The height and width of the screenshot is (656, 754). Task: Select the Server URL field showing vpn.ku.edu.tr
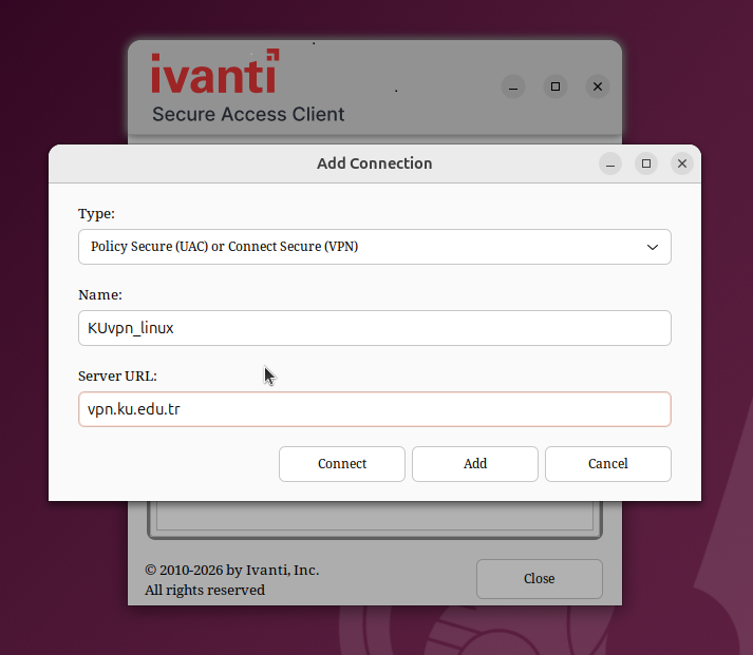(x=375, y=409)
